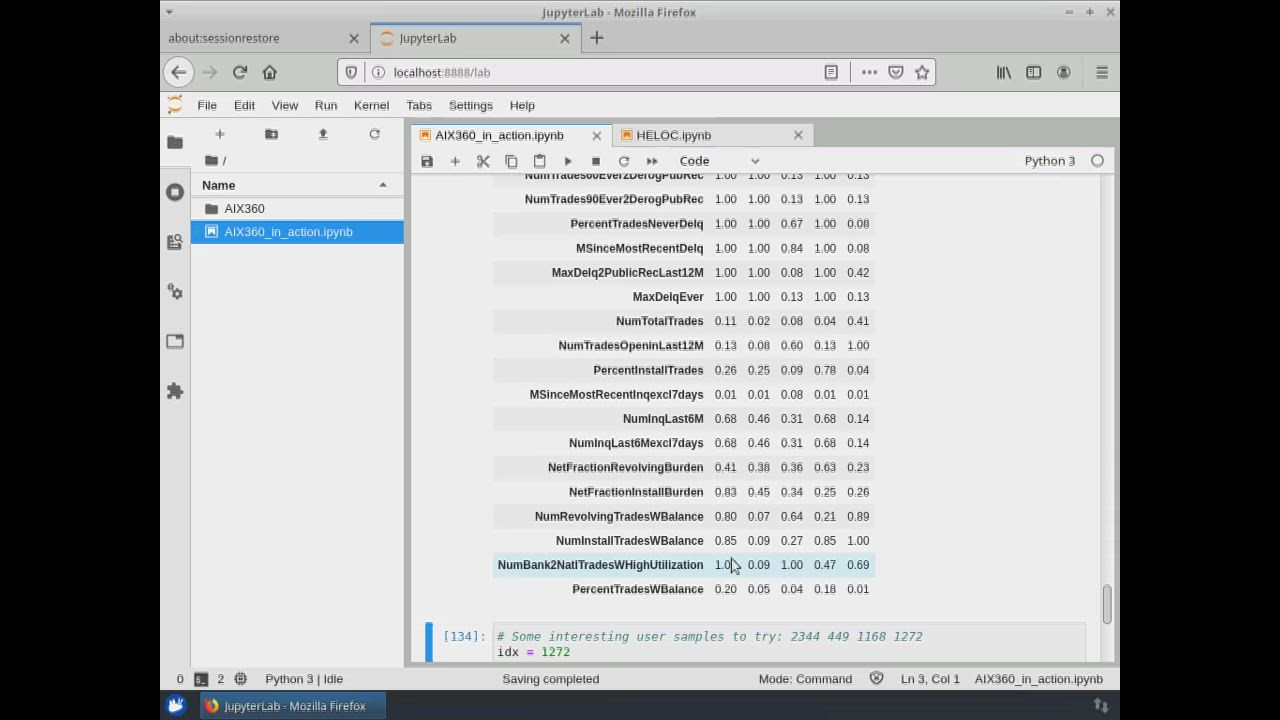Screen dimensions: 1280x720
Task: Open the Firefox hamburger menu
Action: (x=1102, y=72)
